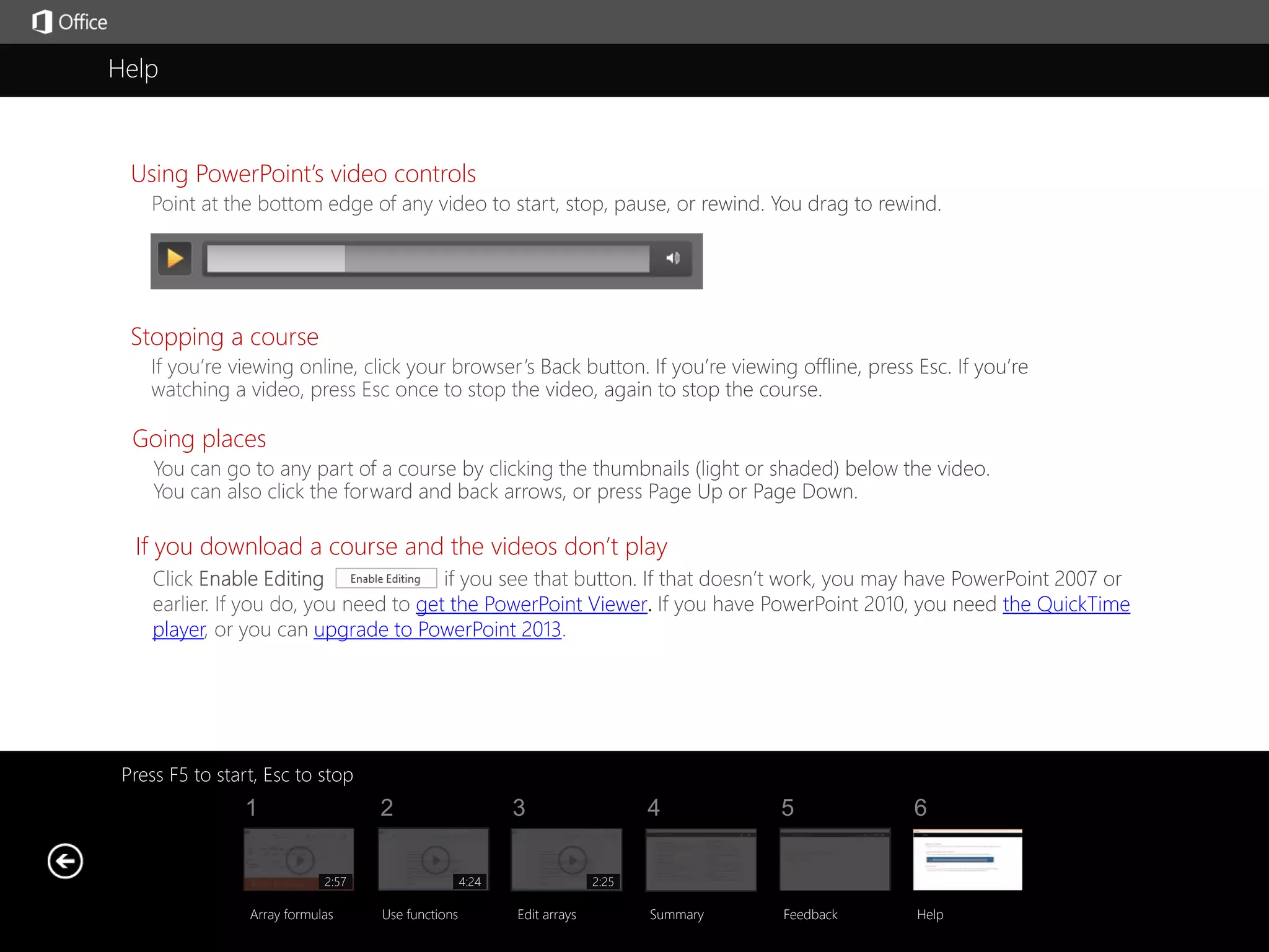Click the Summary label
This screenshot has height=952, width=1269.
click(x=677, y=915)
